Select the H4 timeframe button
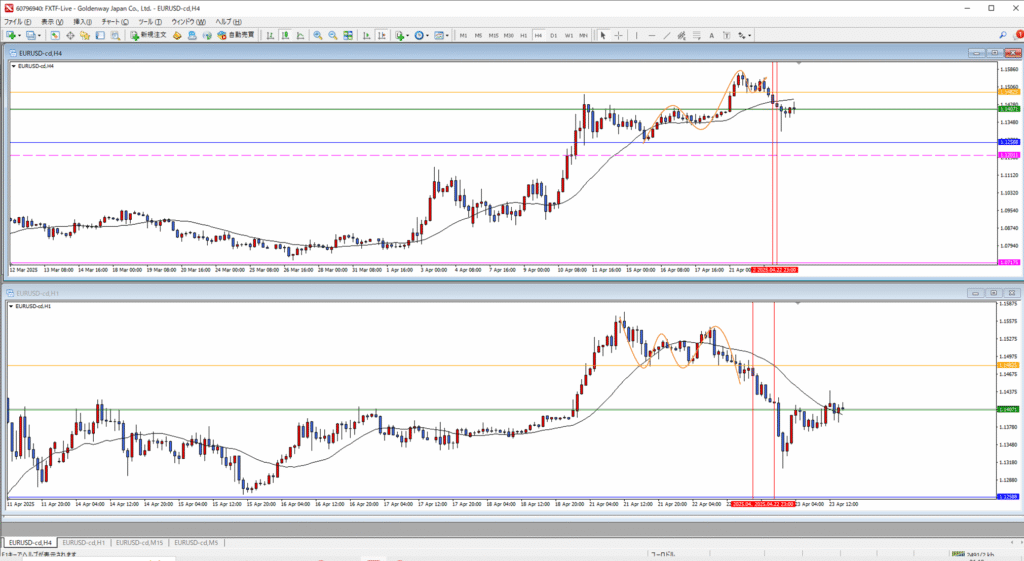This screenshot has height=561, width=1024. point(538,35)
